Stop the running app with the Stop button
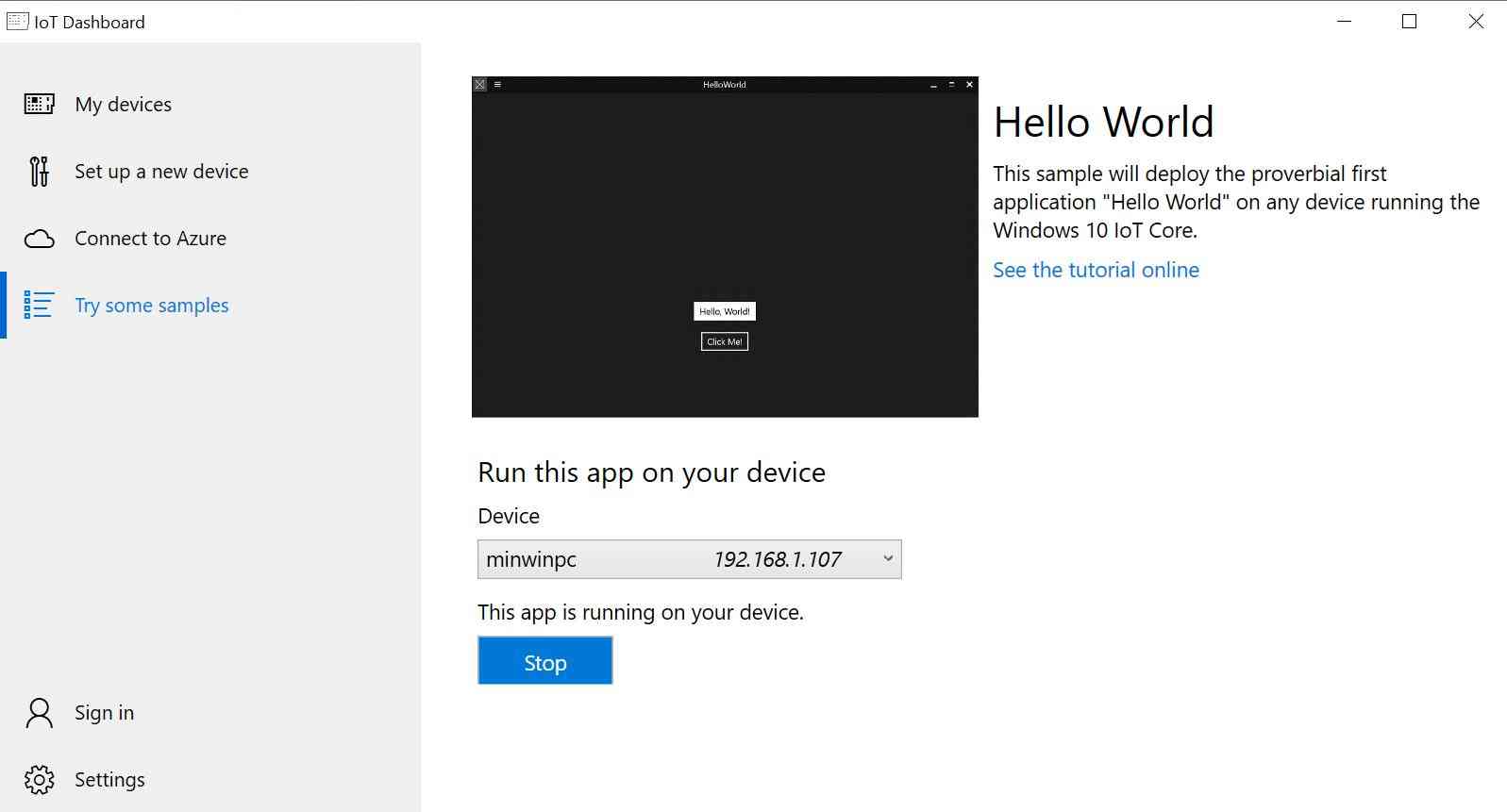 pos(545,660)
